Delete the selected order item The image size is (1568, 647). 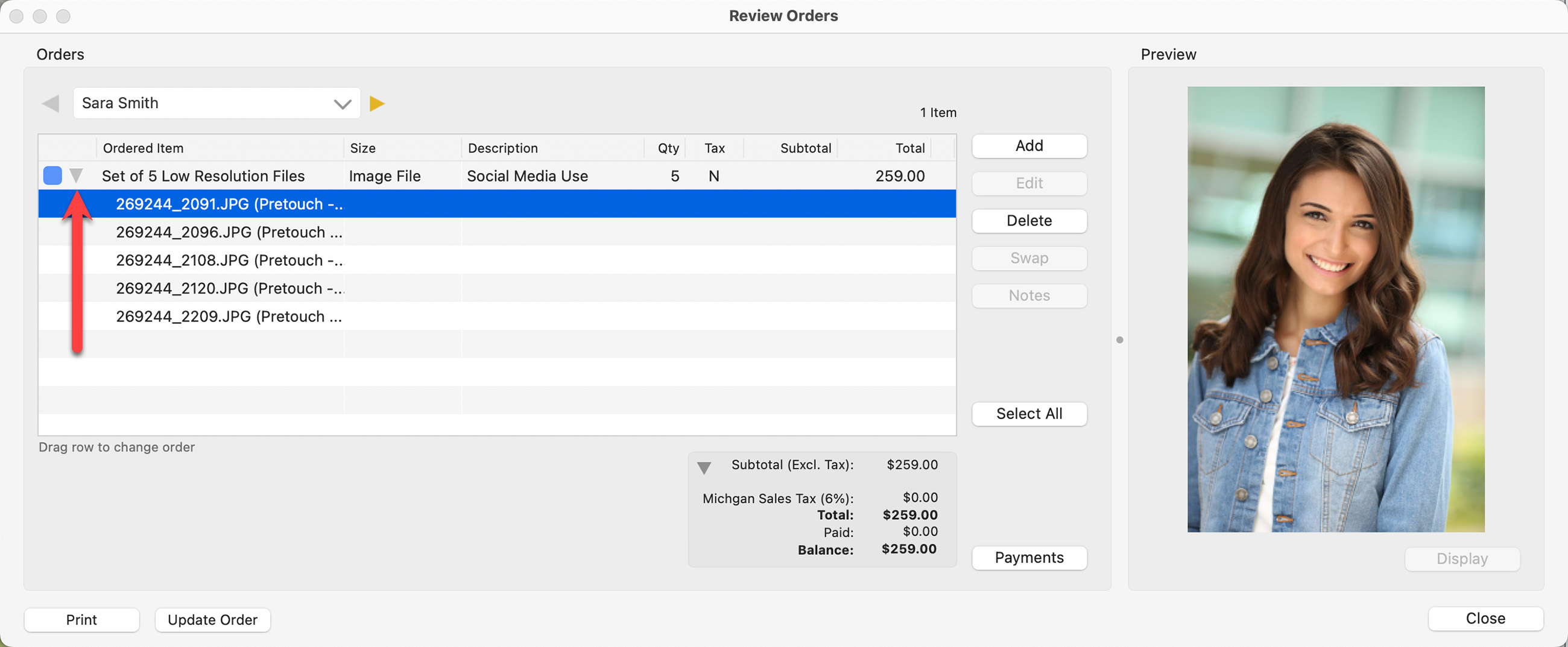pos(1029,220)
